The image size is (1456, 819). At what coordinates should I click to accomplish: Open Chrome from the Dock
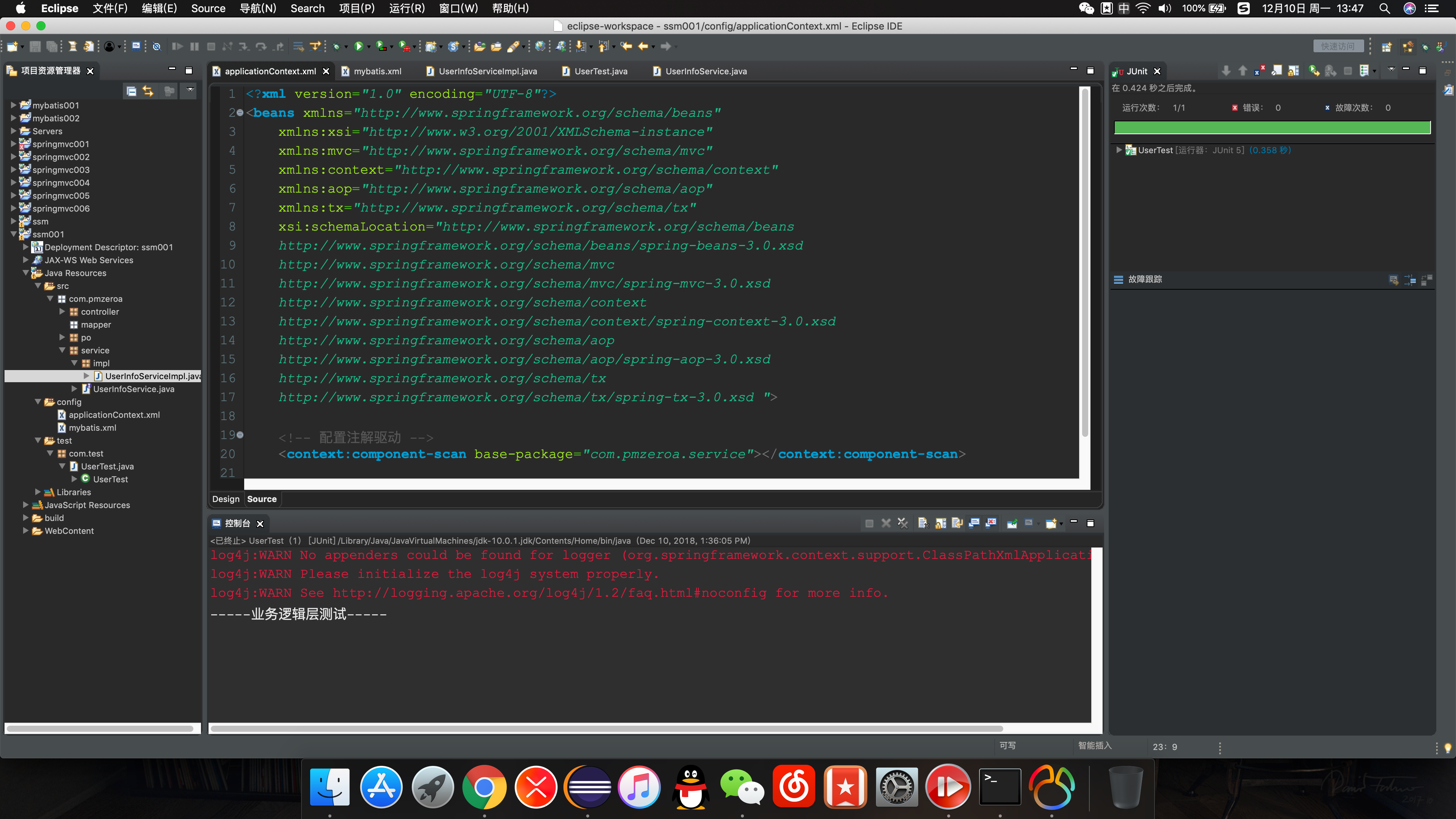[x=485, y=787]
